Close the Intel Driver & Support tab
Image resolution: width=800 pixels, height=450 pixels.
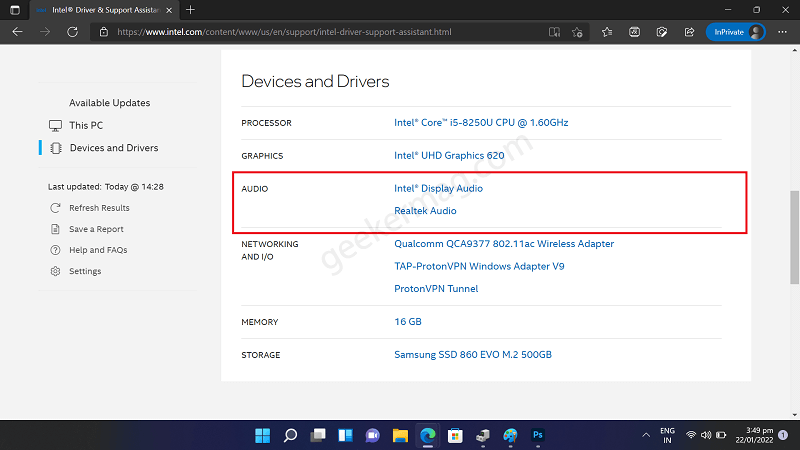point(169,10)
